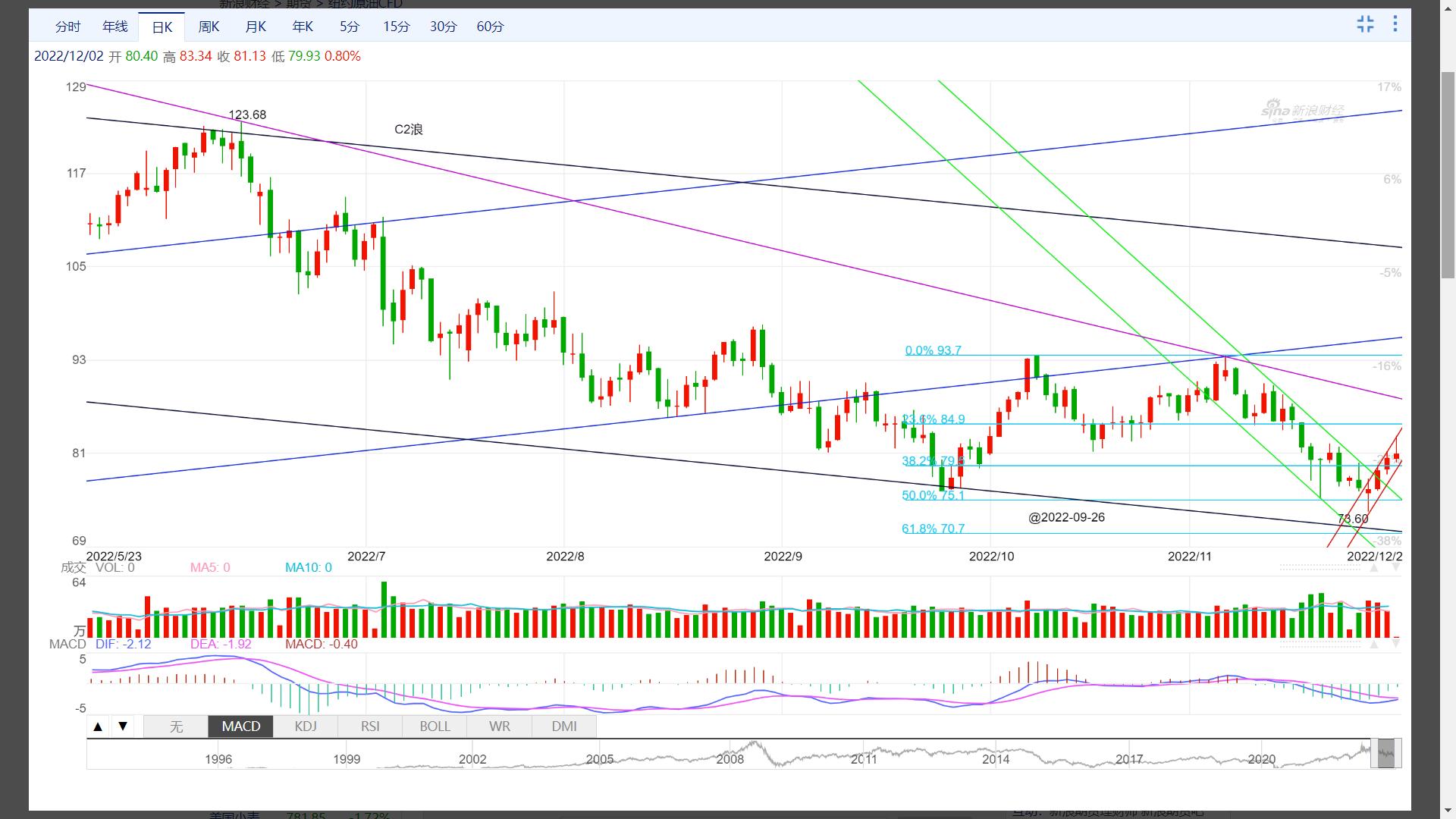Click the exit fullscreen icon
Viewport: 1456px width, 819px height.
(x=1365, y=24)
